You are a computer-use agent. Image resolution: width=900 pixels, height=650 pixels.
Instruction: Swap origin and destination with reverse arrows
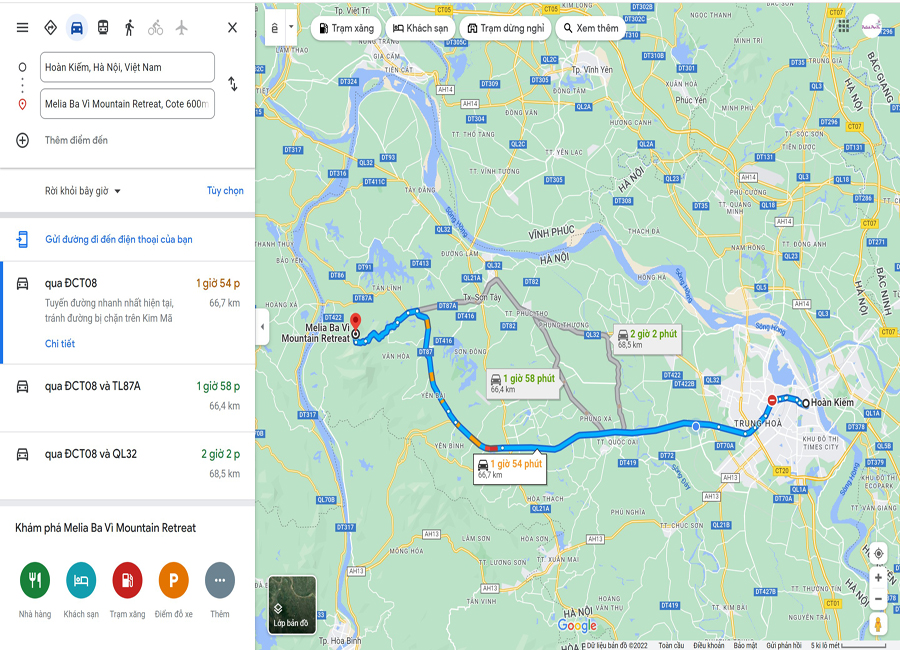click(x=232, y=84)
